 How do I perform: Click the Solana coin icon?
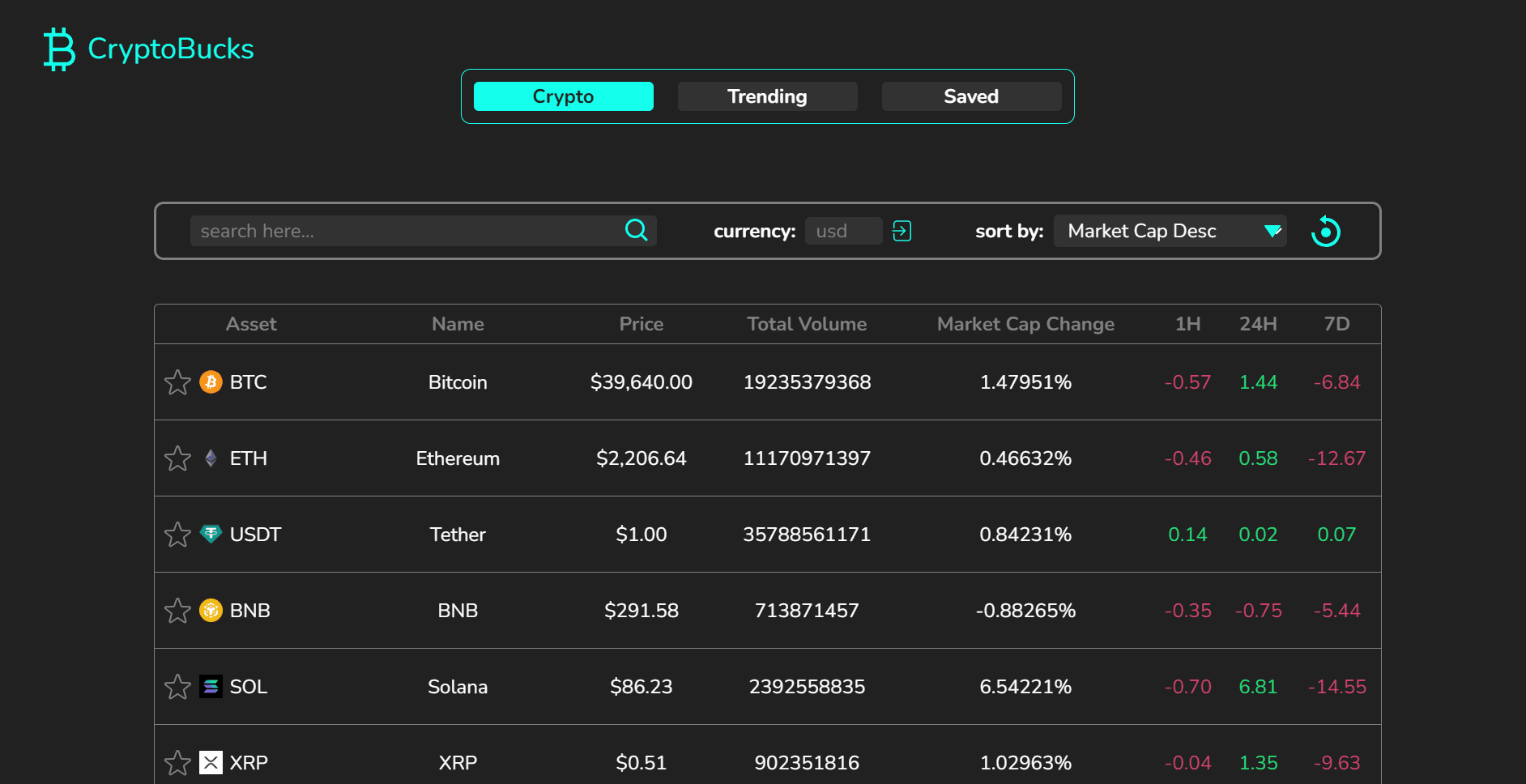point(211,687)
